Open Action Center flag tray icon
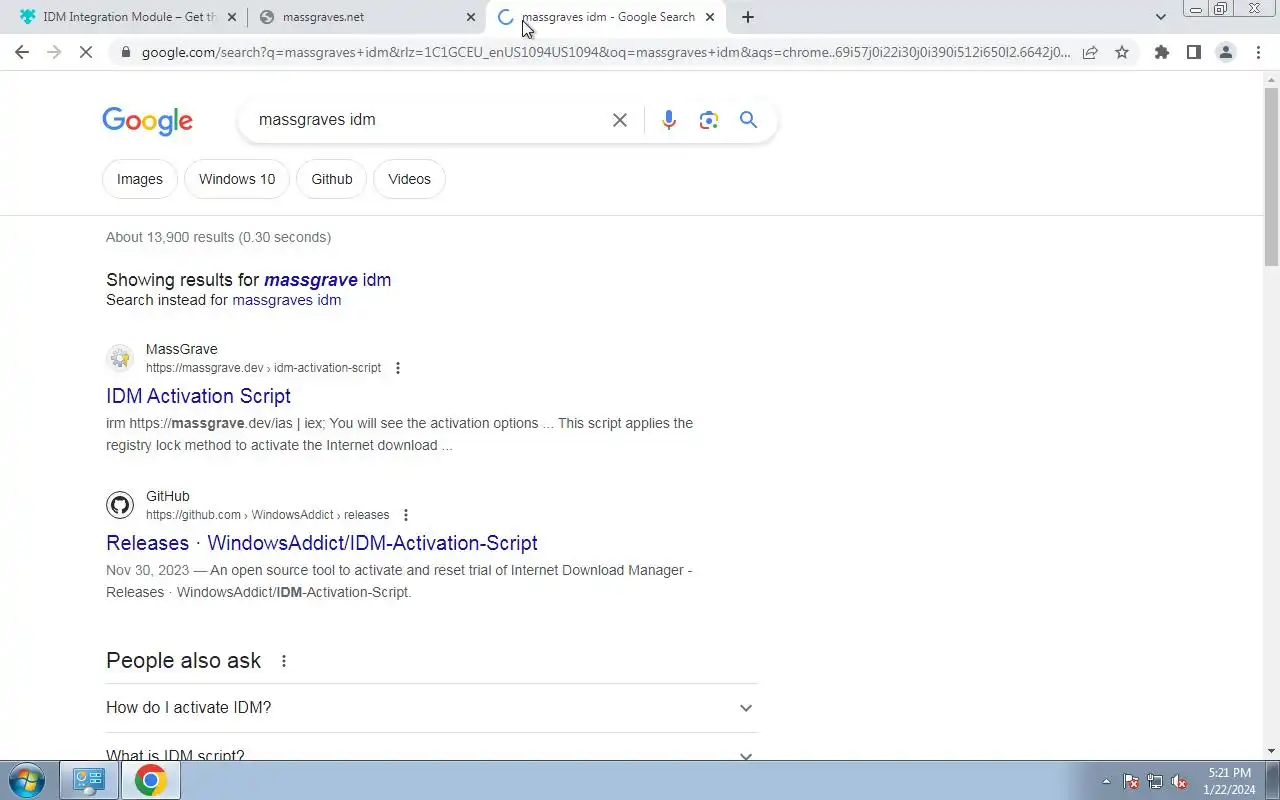This screenshot has width=1280, height=800. tap(1131, 781)
